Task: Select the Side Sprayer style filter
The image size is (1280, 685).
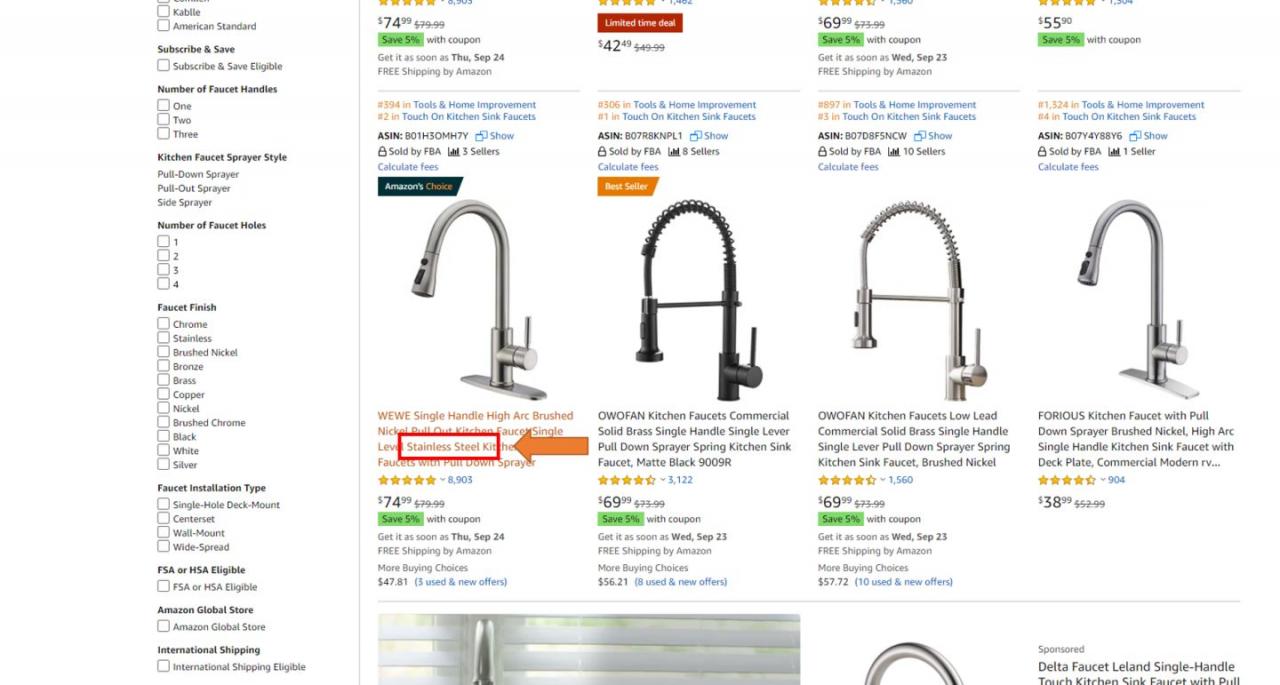Action: click(x=185, y=202)
